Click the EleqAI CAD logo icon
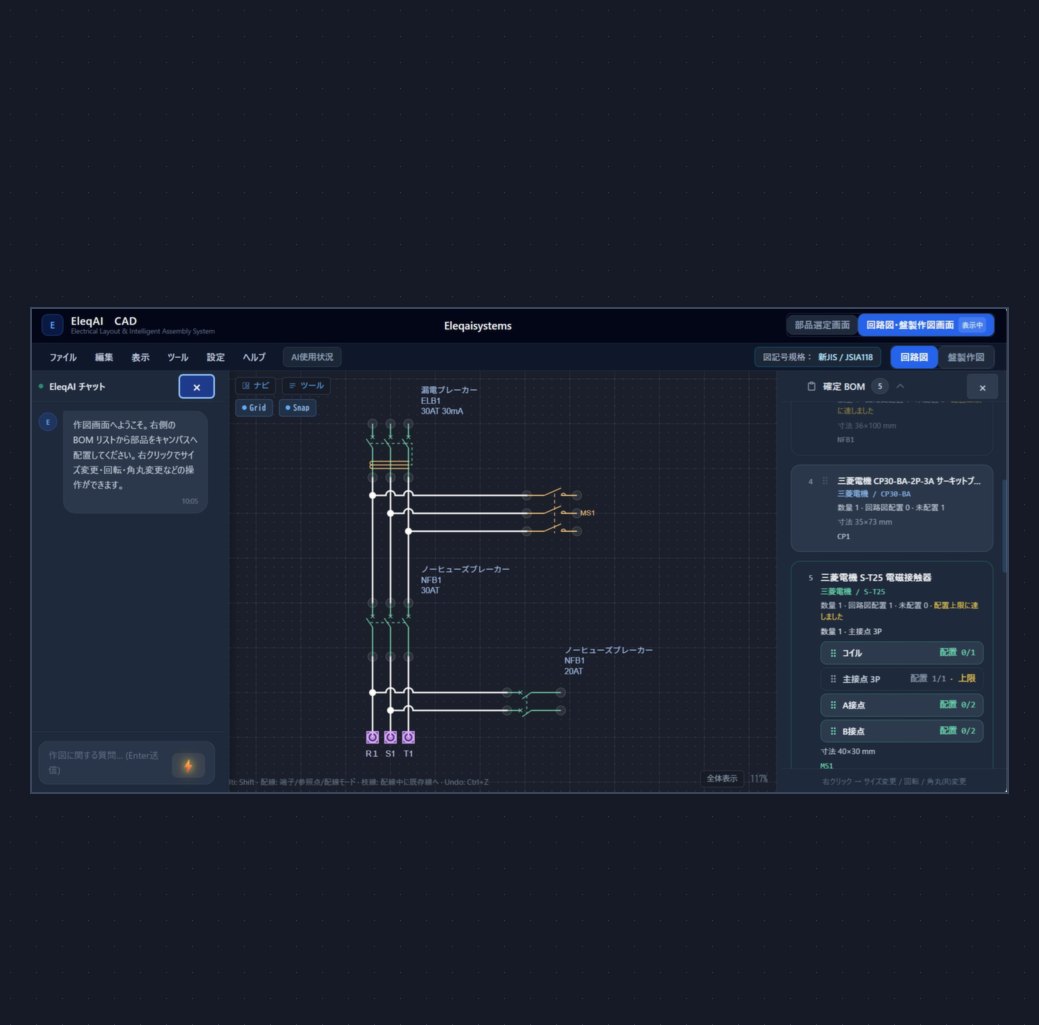 click(x=52, y=325)
